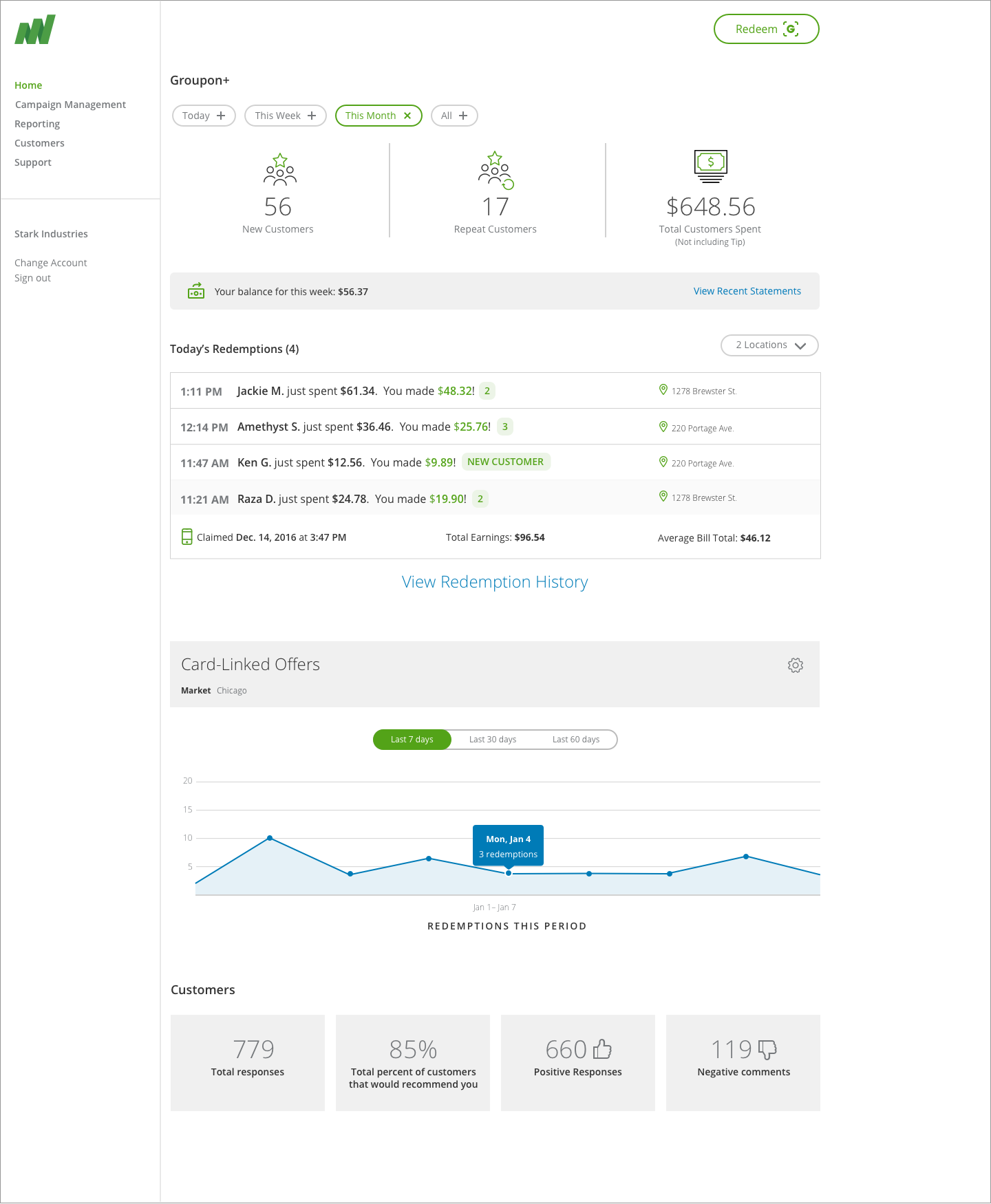Click the Repeat Customers icon
This screenshot has height=1204, width=991.
(495, 170)
